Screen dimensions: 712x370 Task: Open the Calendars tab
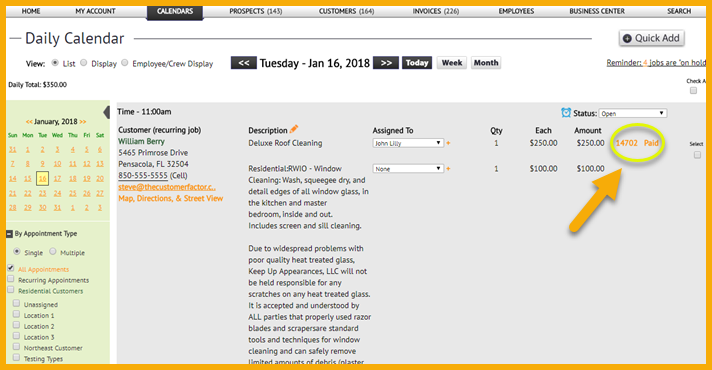click(175, 12)
